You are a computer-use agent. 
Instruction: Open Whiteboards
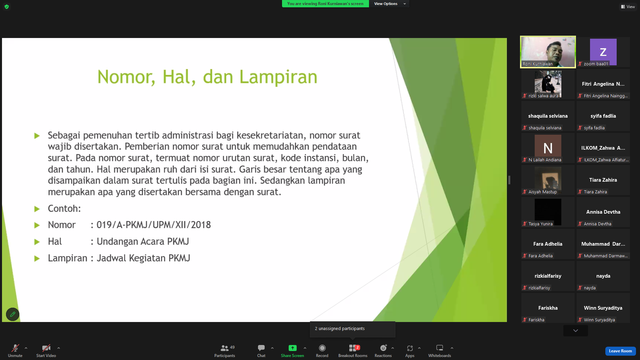coord(440,350)
